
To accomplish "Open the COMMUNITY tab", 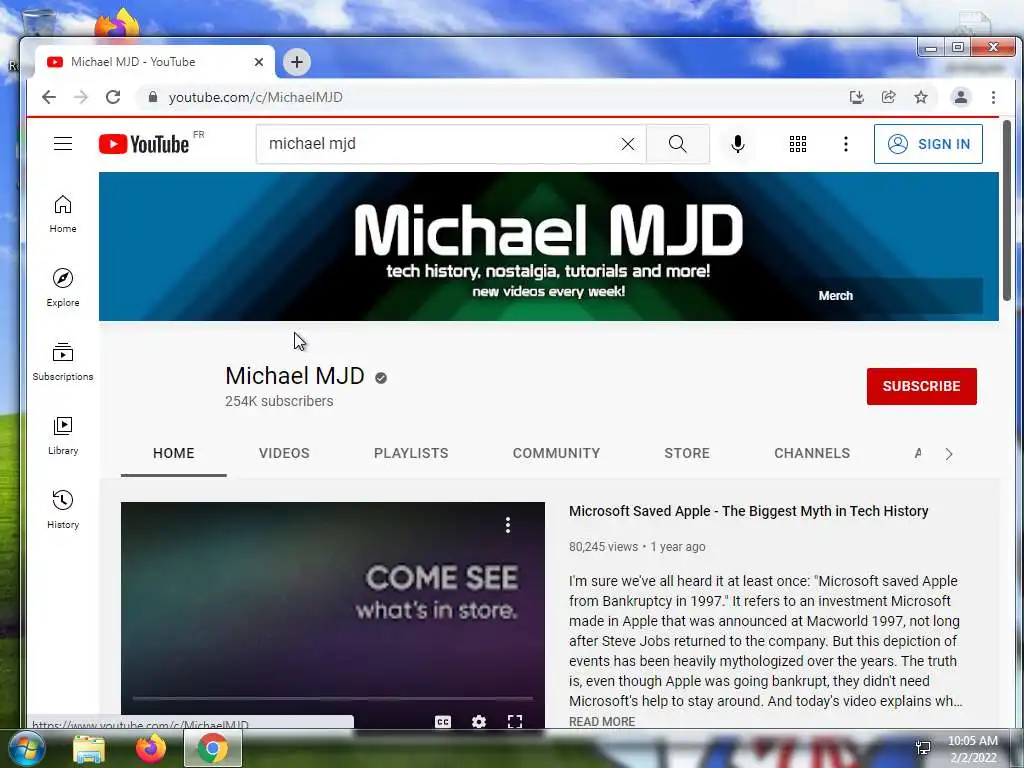I will tap(556, 453).
